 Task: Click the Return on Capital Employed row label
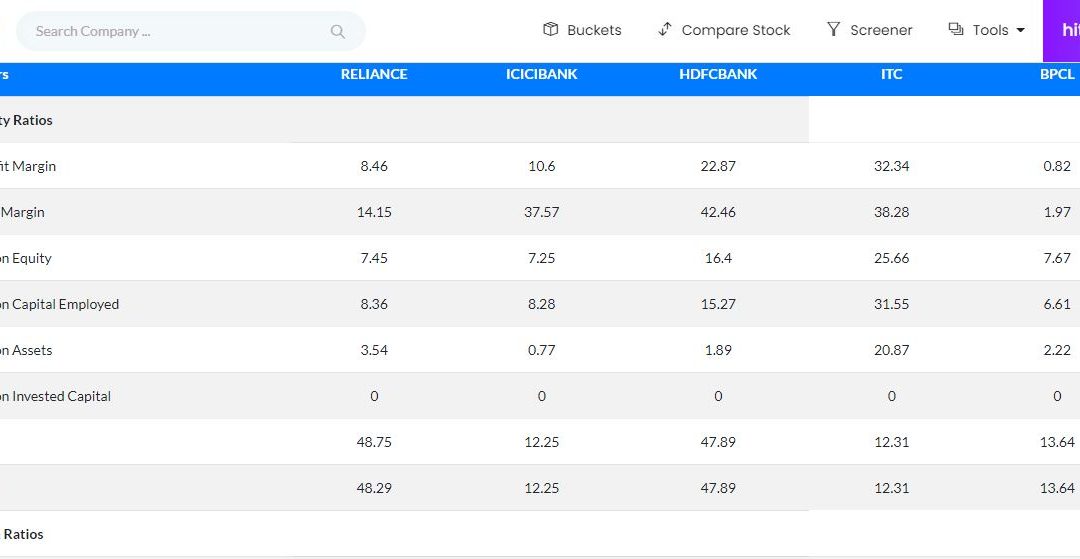59,304
